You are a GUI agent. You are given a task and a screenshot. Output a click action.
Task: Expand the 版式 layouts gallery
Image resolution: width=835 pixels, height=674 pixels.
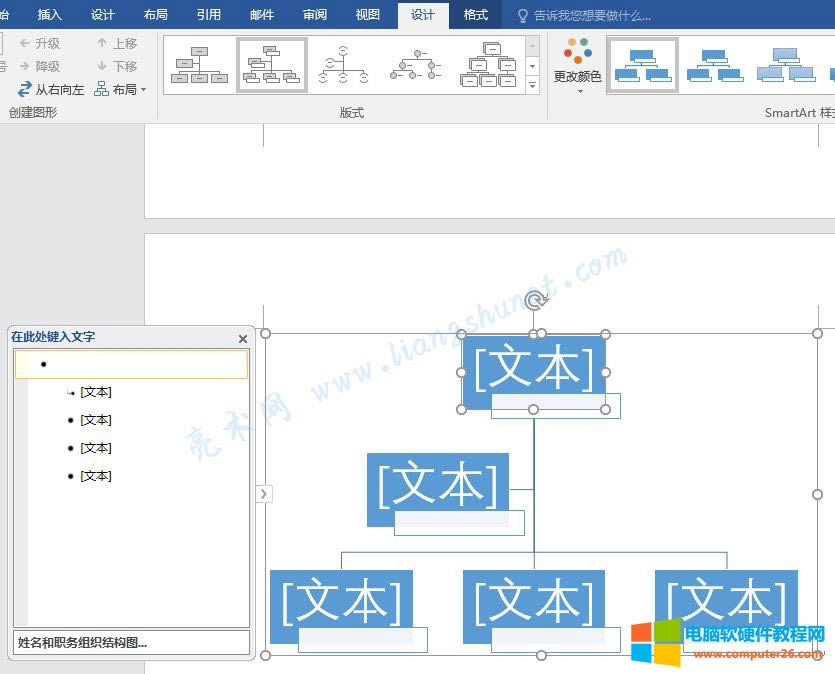tap(533, 85)
